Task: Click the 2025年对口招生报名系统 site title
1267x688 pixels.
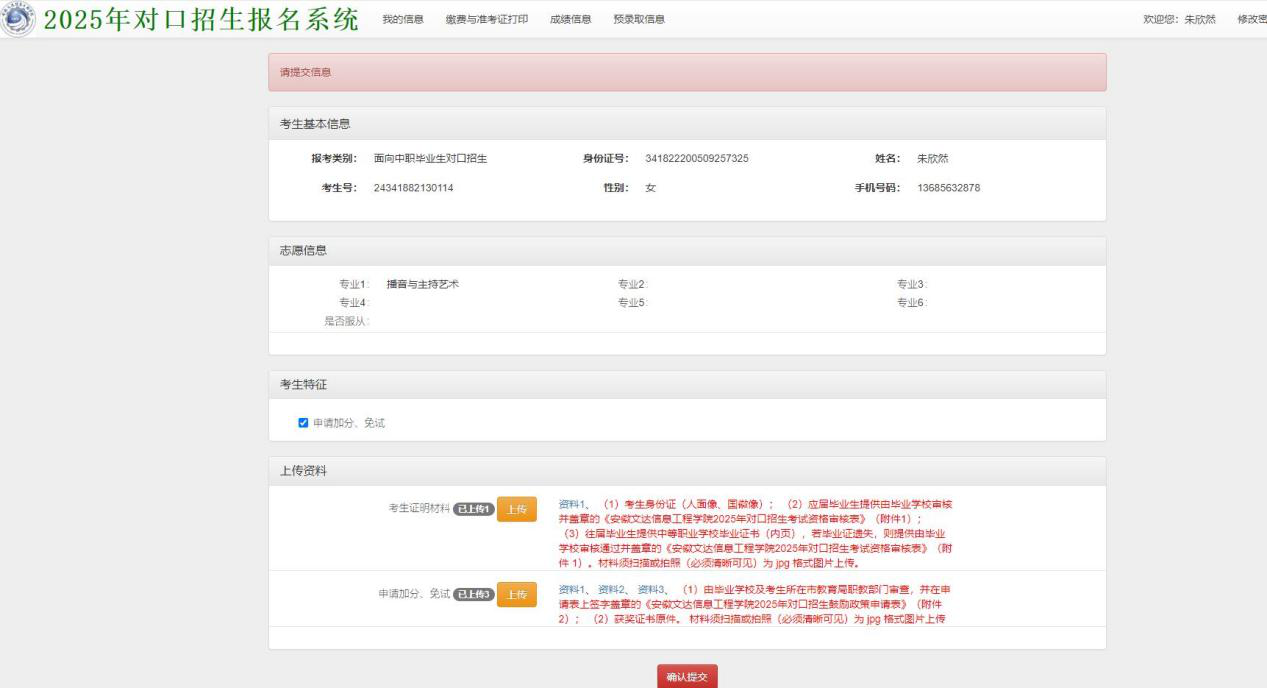Action: 202,22
